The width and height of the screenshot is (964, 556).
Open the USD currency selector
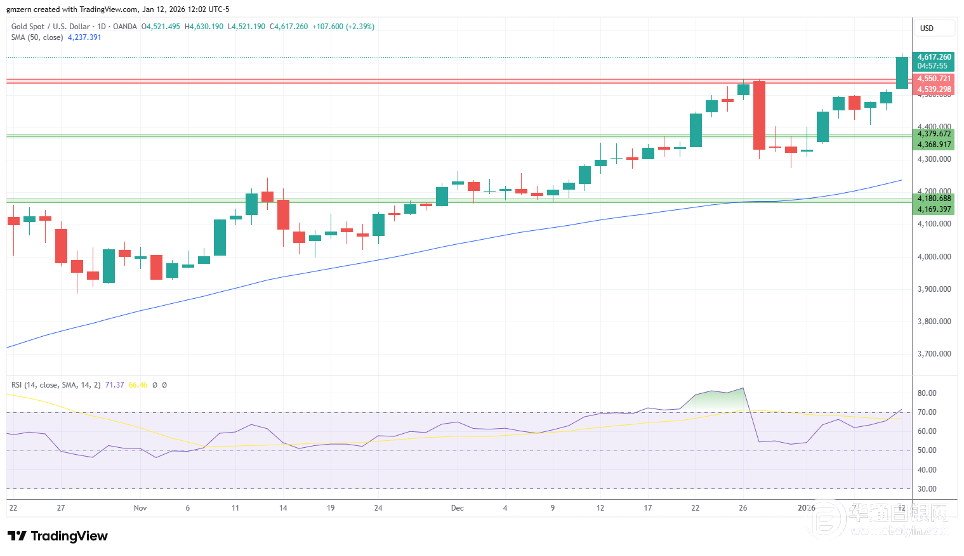click(926, 28)
